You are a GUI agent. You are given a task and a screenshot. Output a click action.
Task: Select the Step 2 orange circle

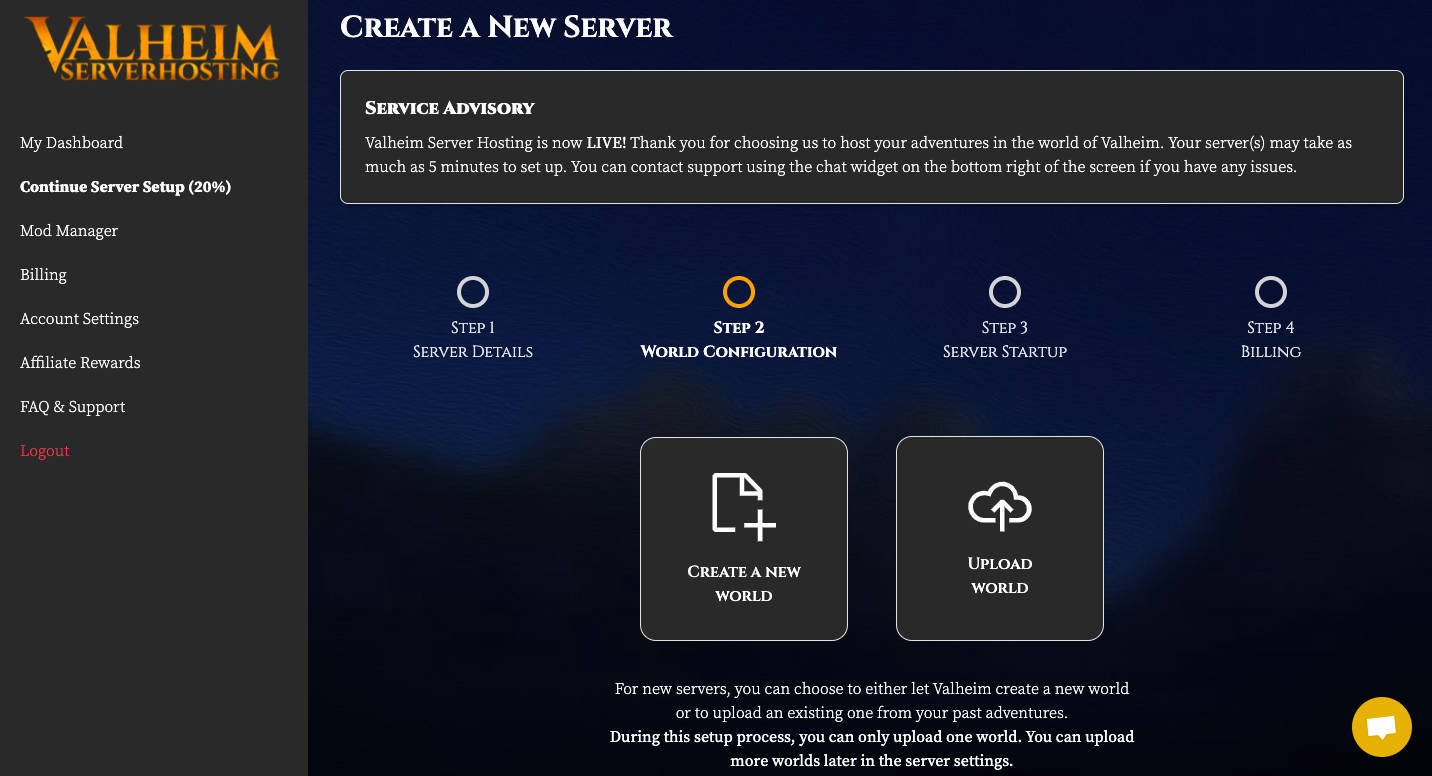click(x=738, y=292)
